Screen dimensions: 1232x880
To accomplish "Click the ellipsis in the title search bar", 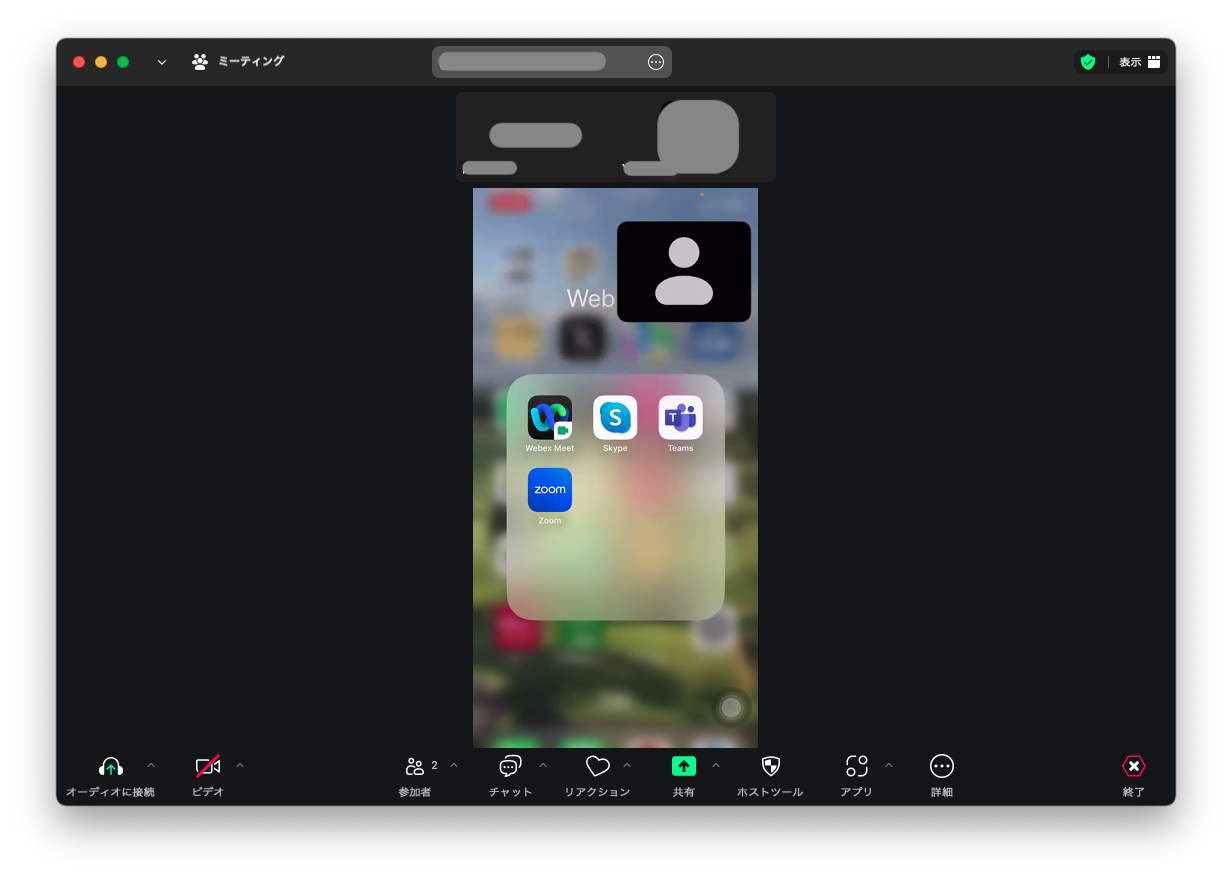I will (x=656, y=62).
